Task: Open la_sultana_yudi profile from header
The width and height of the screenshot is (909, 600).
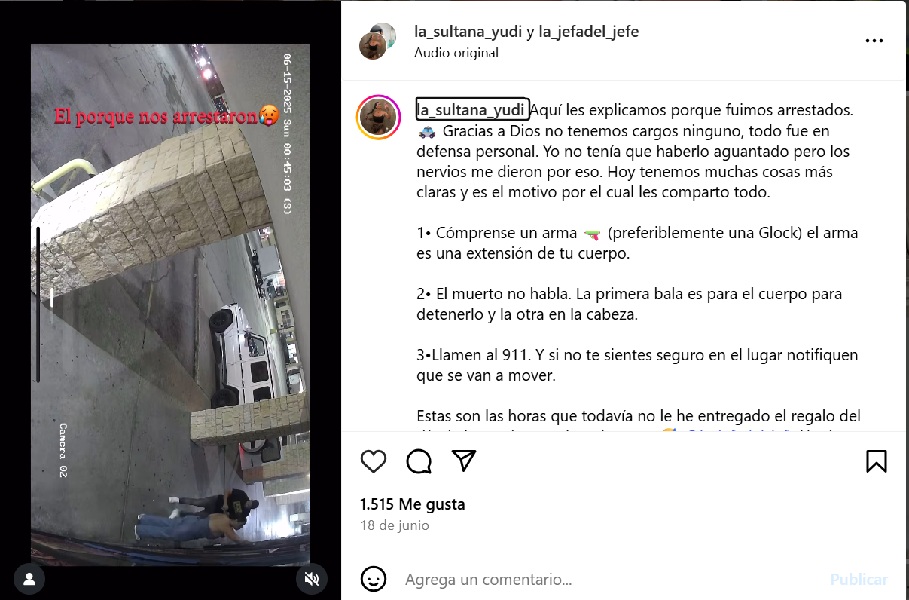Action: [x=468, y=31]
